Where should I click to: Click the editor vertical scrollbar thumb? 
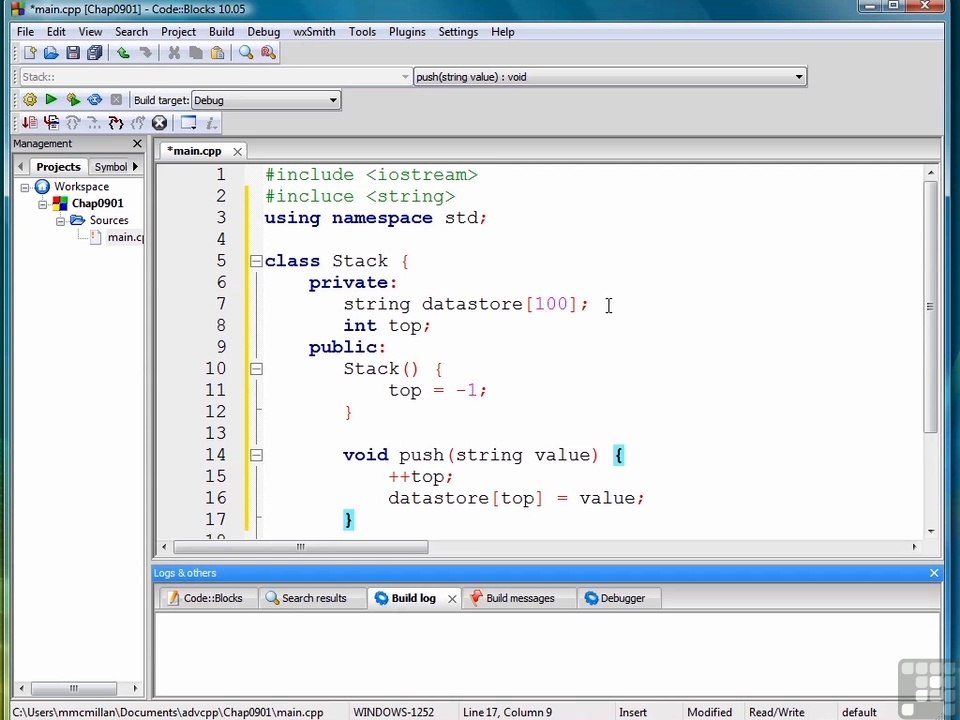(930, 306)
